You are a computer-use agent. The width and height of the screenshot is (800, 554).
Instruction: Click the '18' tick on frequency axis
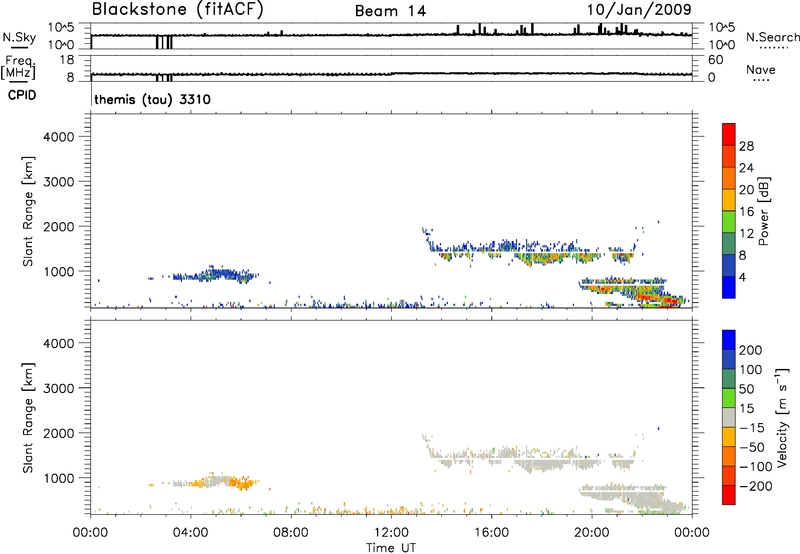67,60
